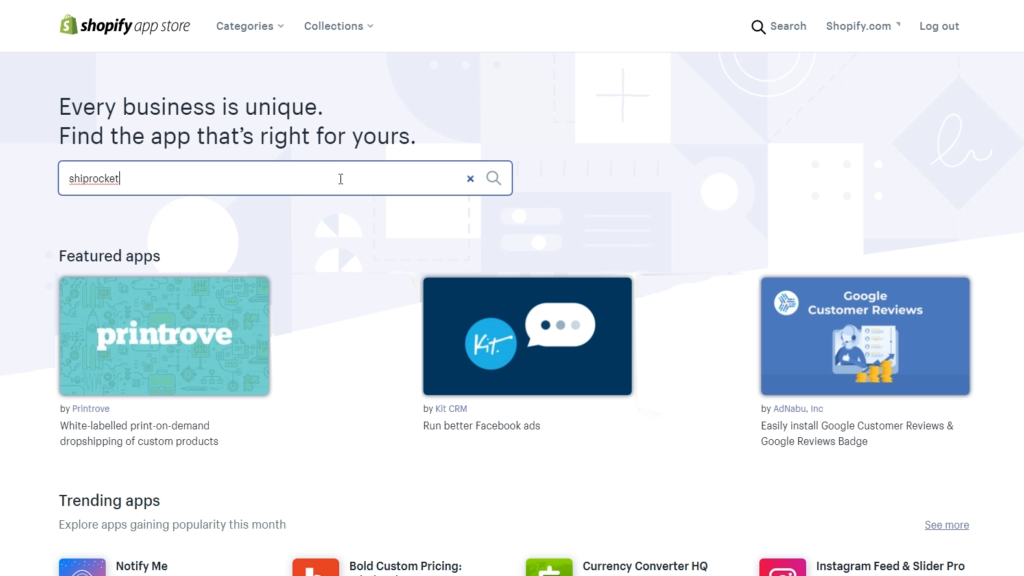Follow the Kit CRM developer link
Screen dimensions: 1024x576
[x=451, y=409]
